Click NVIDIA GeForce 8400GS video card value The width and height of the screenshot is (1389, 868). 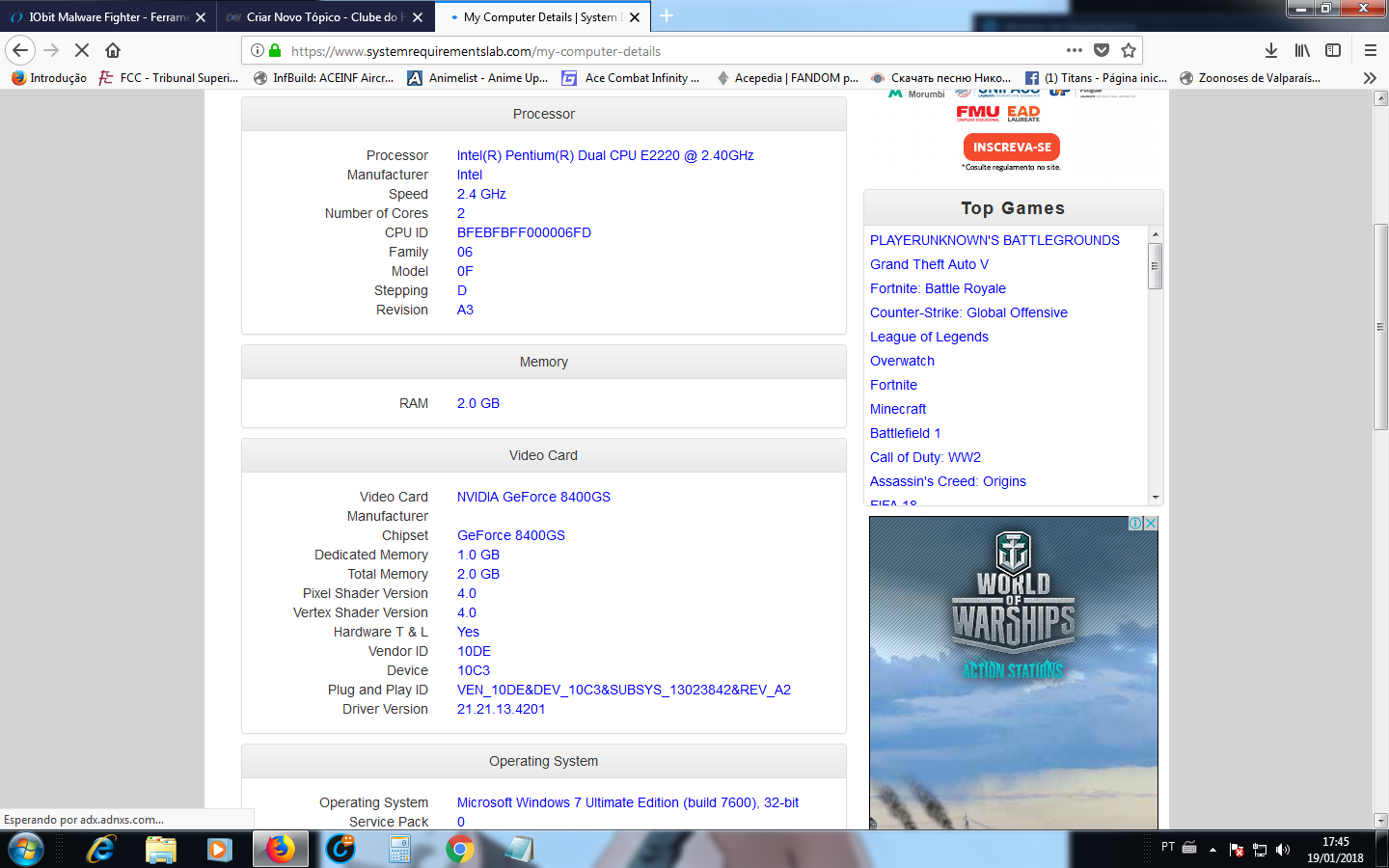click(x=533, y=497)
